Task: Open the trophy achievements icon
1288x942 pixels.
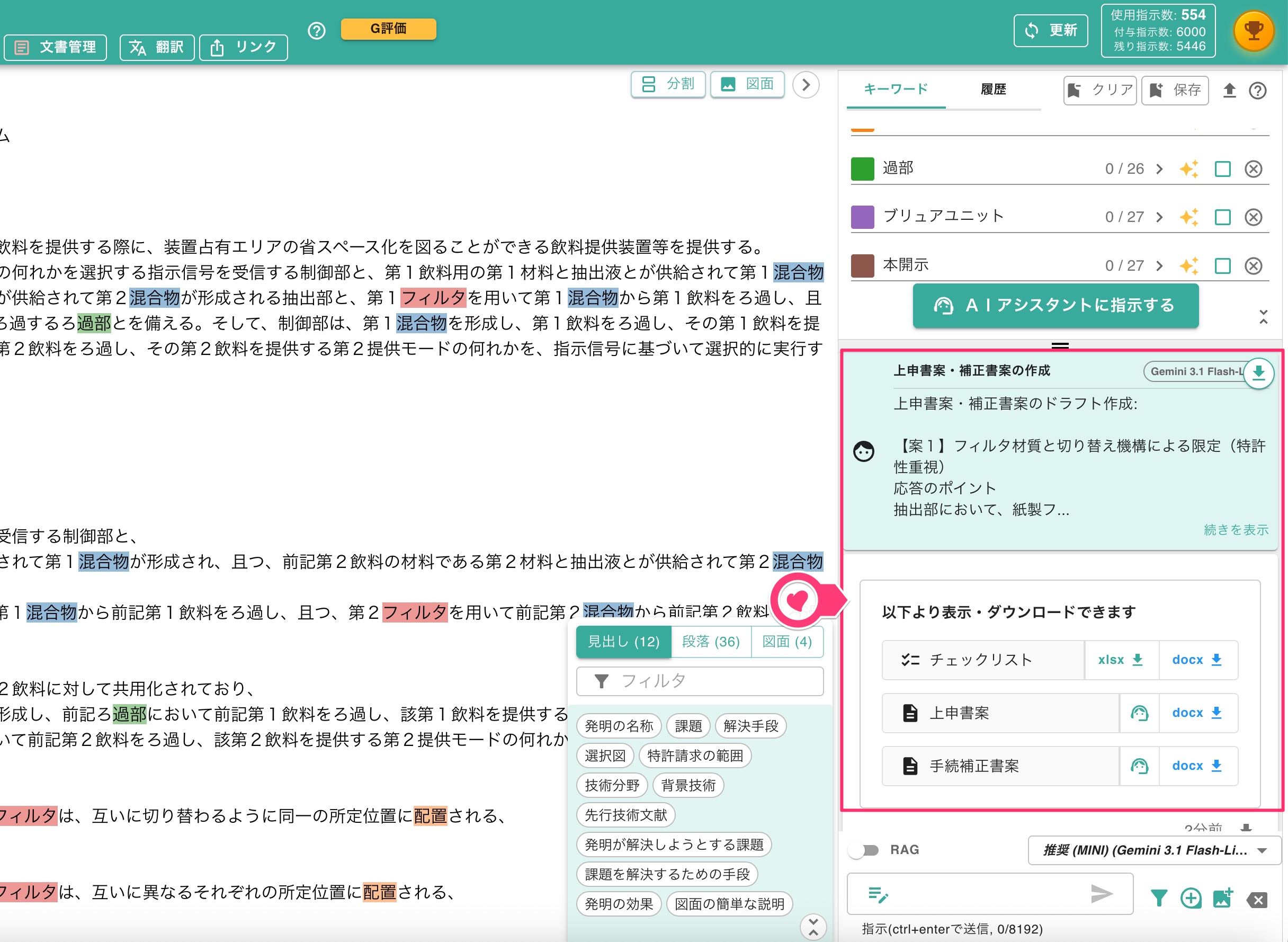Action: pos(1253,31)
